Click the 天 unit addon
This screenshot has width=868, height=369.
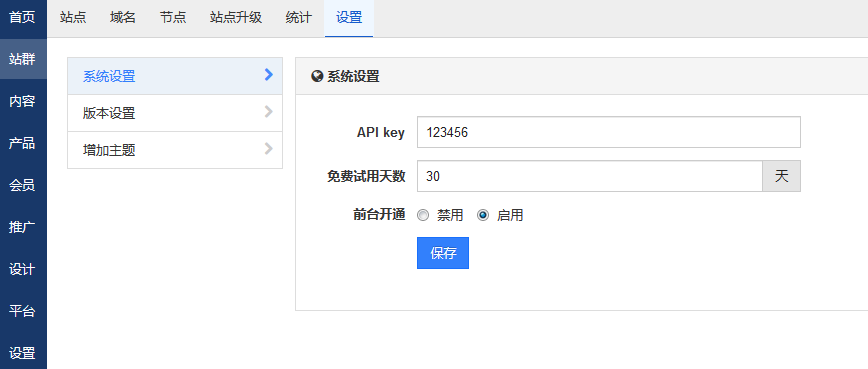coord(782,176)
